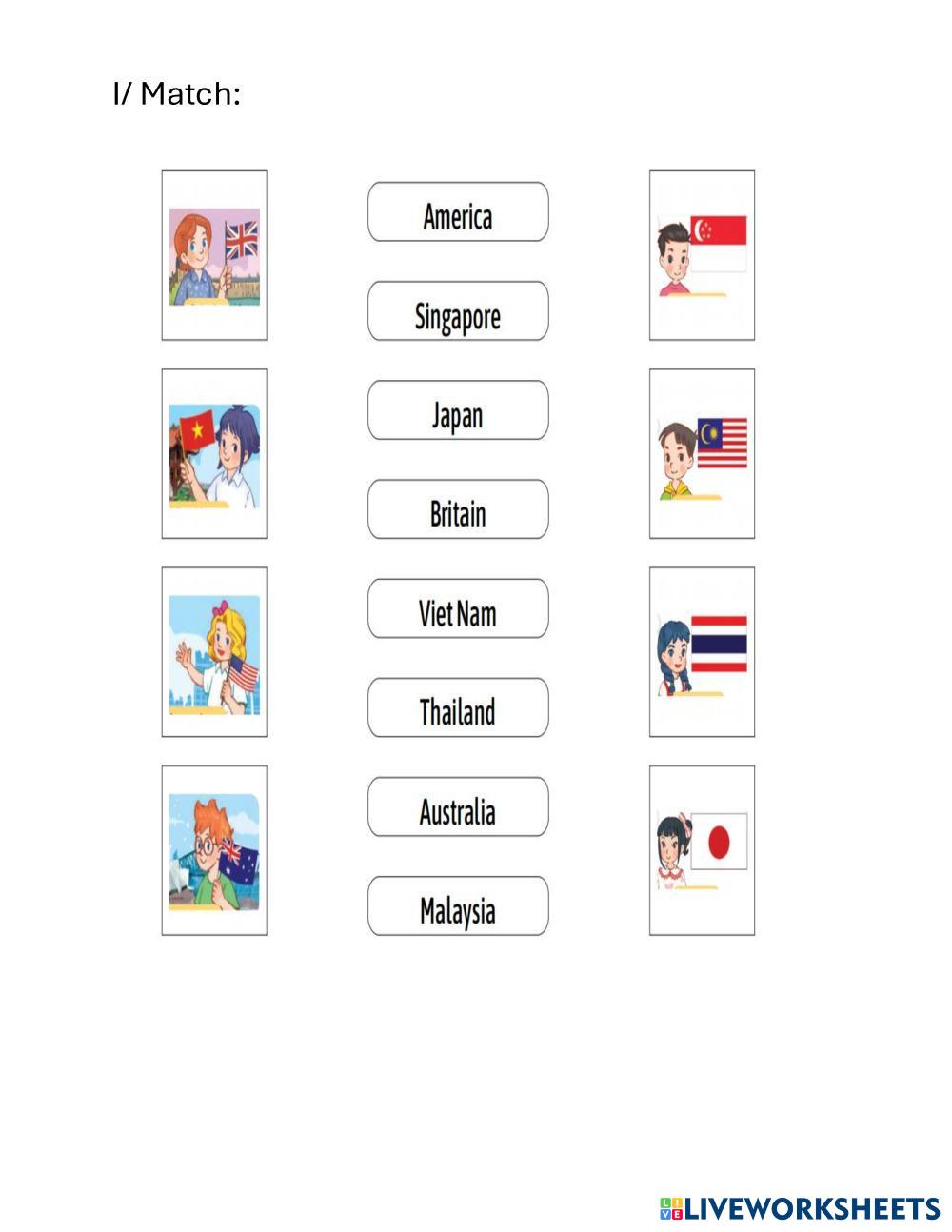Screen dimensions: 952x1232
Task: Click the Singapore flag boy picture
Action: pos(702,256)
